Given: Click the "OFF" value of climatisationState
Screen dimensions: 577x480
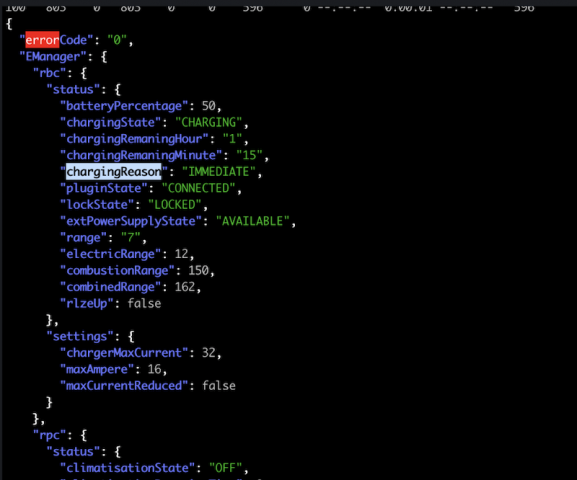Looking at the screenshot, I should 225,468.
